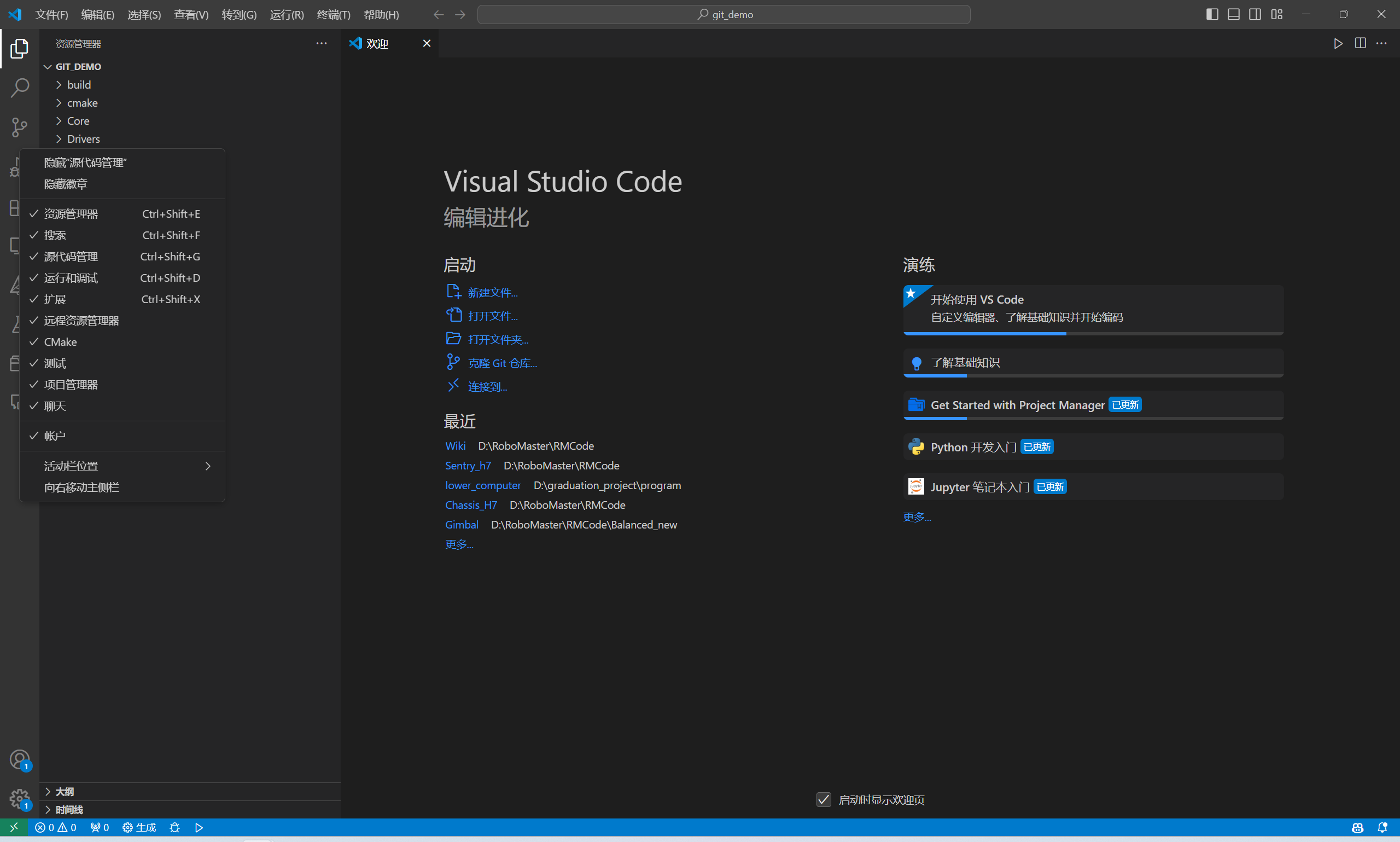Image resolution: width=1400 pixels, height=842 pixels.
Task: Open recent project Sentry_h7
Action: click(x=468, y=466)
